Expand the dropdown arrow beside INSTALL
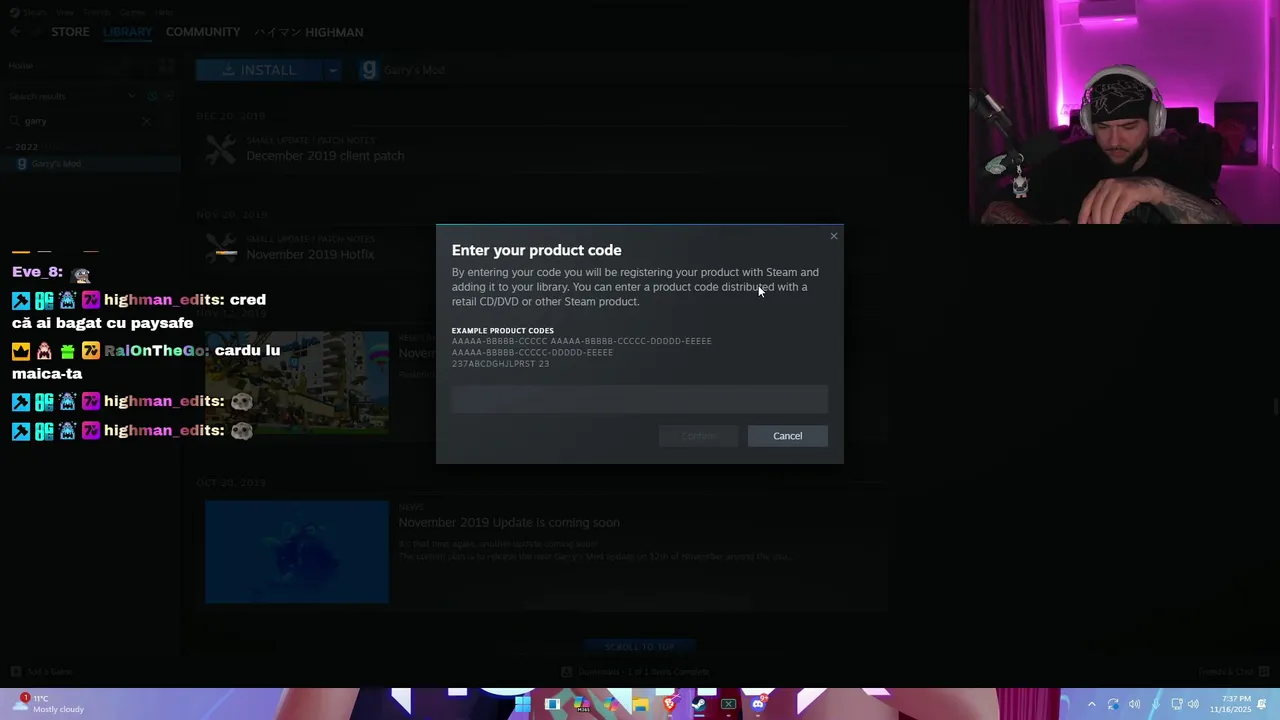1280x720 pixels. pyautogui.click(x=333, y=70)
